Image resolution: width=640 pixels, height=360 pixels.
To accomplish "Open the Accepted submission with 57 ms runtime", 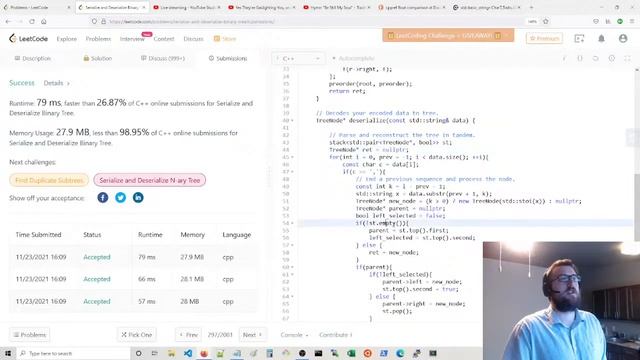I will tap(97, 301).
